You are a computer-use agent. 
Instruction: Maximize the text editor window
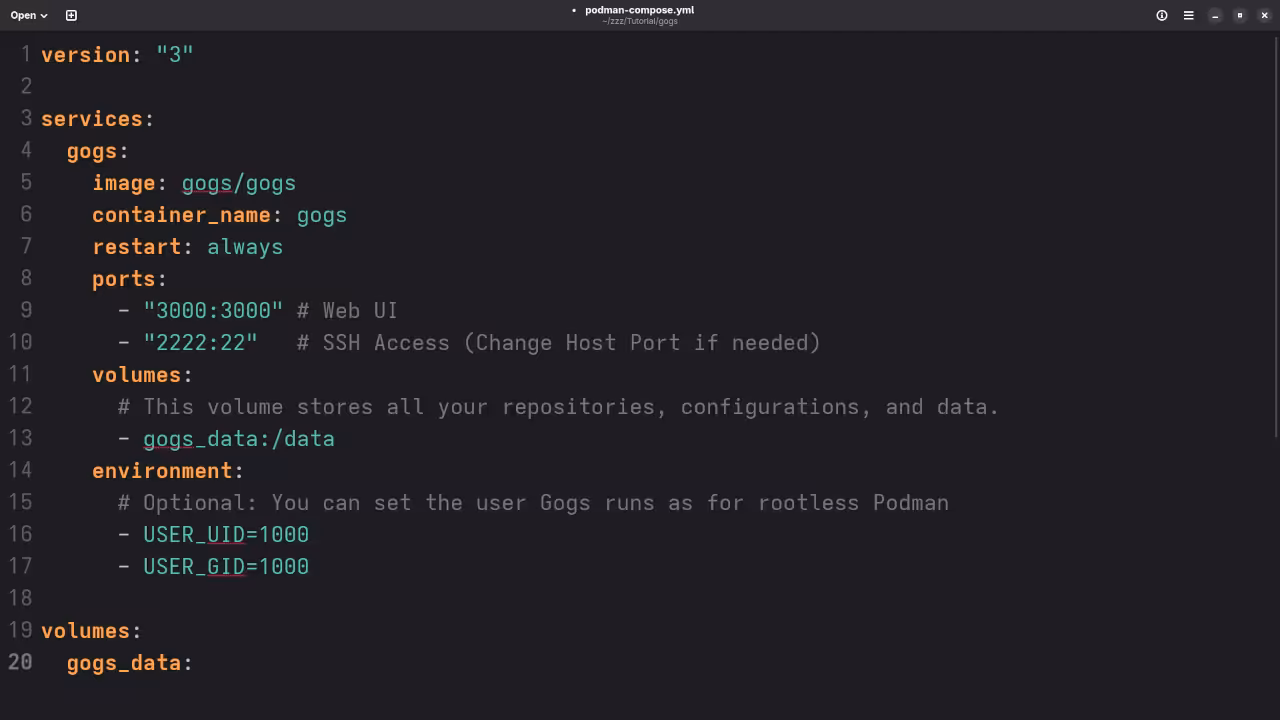tap(1240, 15)
